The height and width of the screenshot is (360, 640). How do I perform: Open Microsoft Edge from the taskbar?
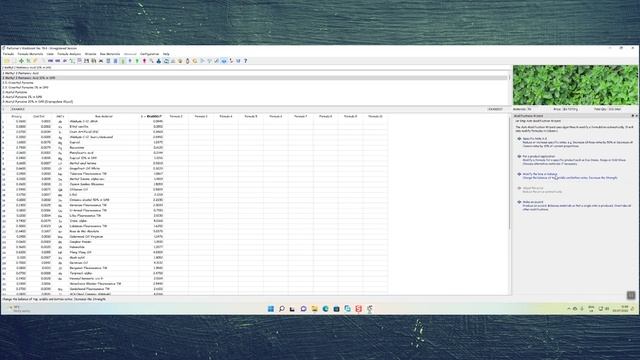[325, 309]
